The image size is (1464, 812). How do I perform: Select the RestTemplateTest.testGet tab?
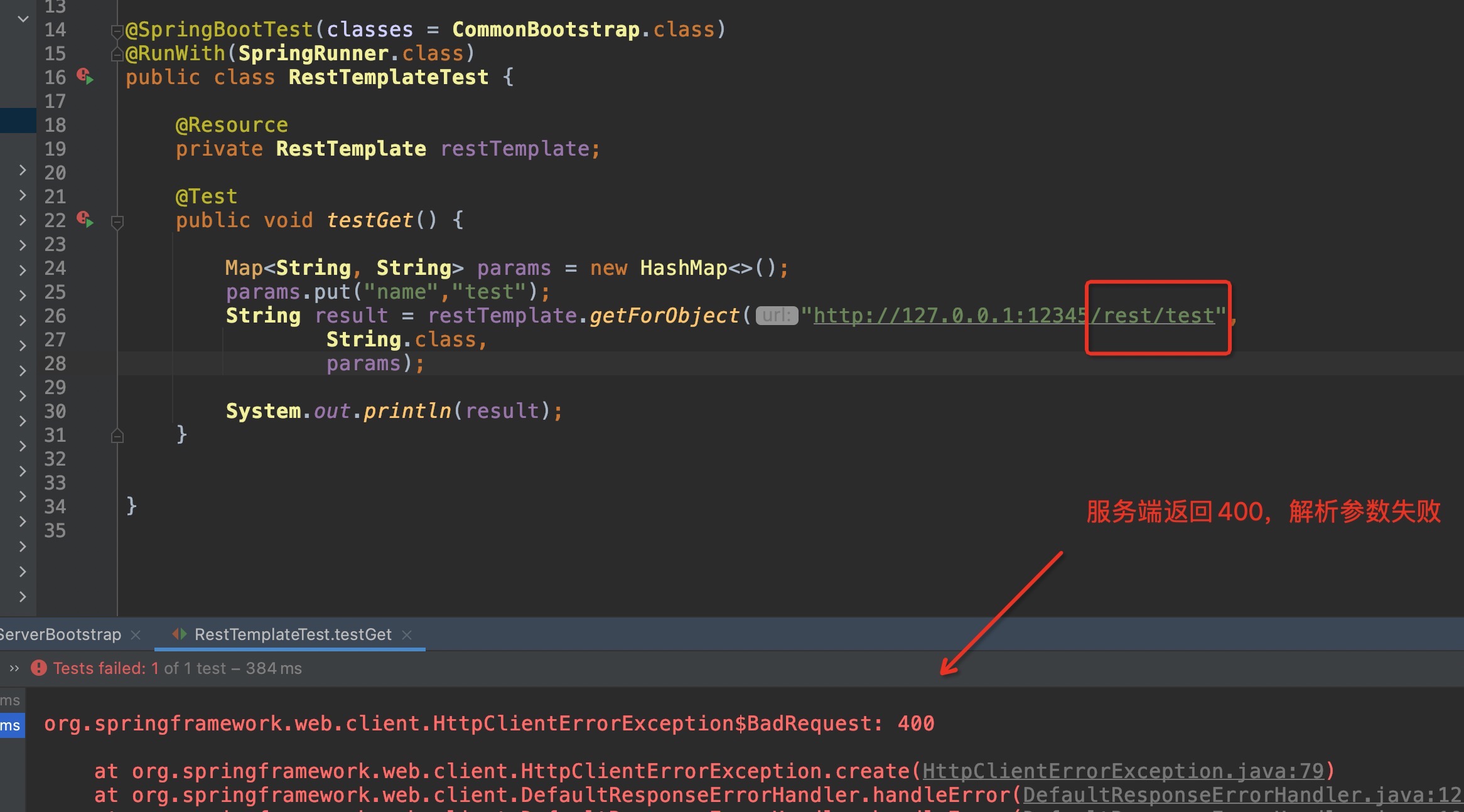pos(292,634)
